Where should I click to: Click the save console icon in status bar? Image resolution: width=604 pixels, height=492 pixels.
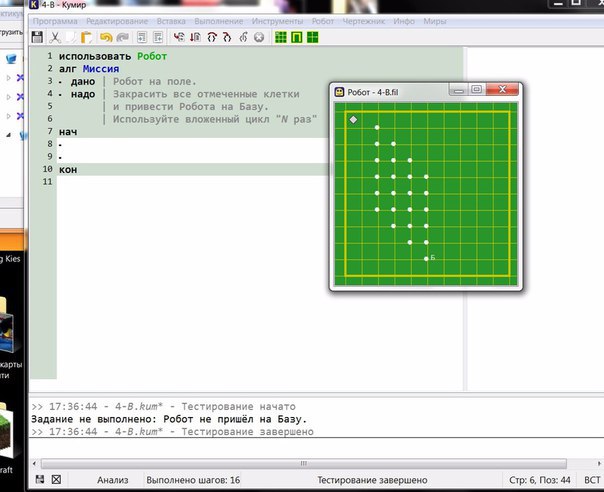(x=38, y=481)
